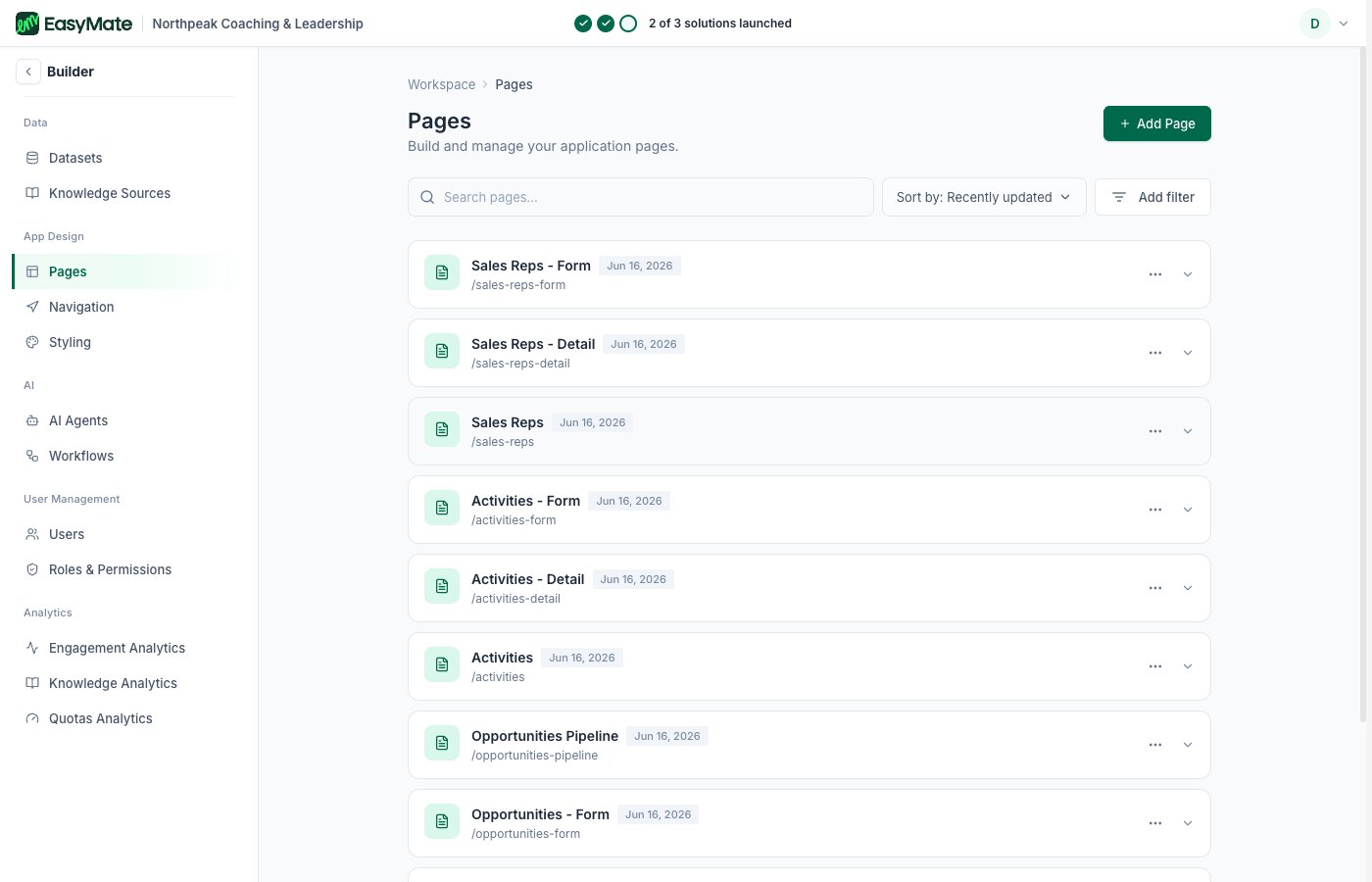1372x882 pixels.
Task: Click the Jun 16, 2026 badge on Activities - Detail
Action: click(x=633, y=579)
